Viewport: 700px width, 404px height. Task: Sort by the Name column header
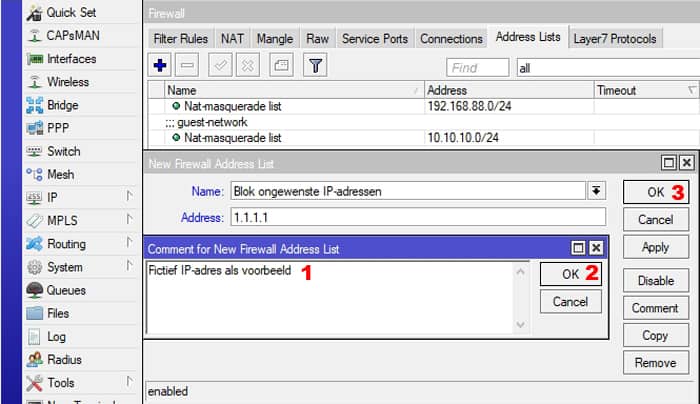click(x=294, y=90)
